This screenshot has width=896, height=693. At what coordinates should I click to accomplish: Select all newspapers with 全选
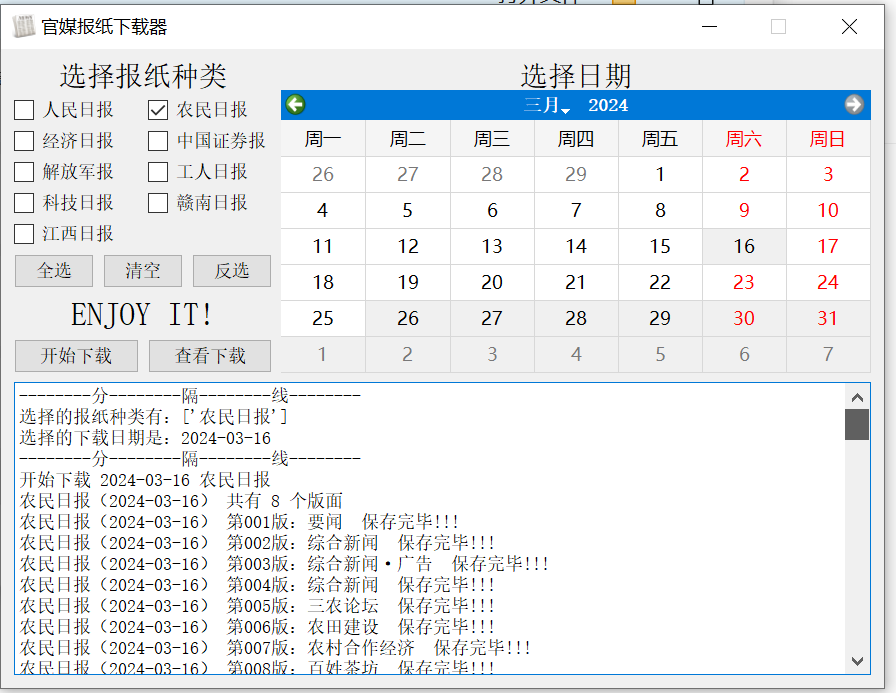54,271
